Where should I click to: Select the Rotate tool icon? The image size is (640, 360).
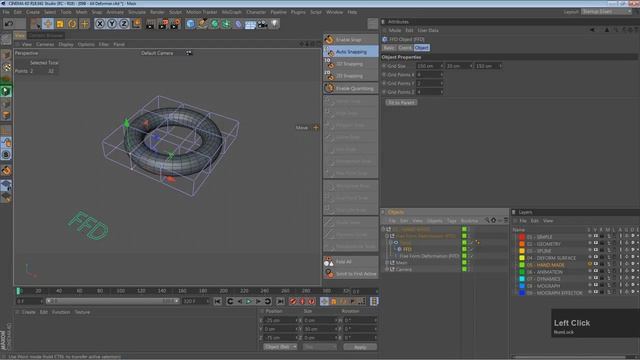pos(72,24)
